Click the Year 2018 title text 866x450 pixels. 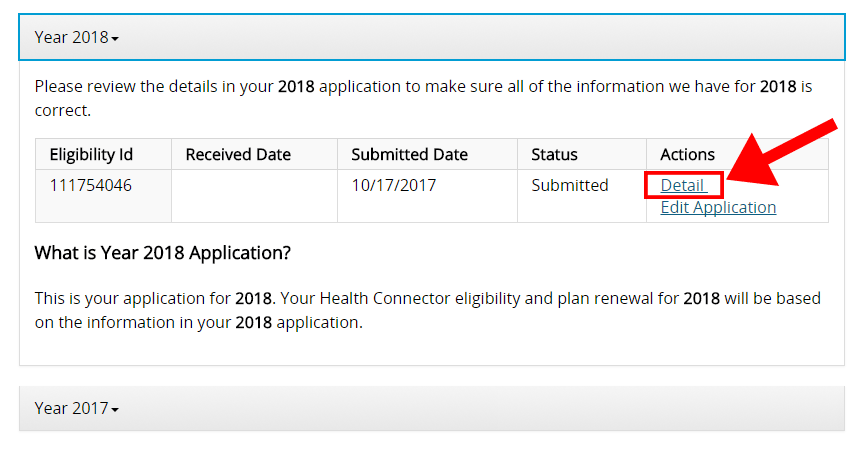coord(71,37)
